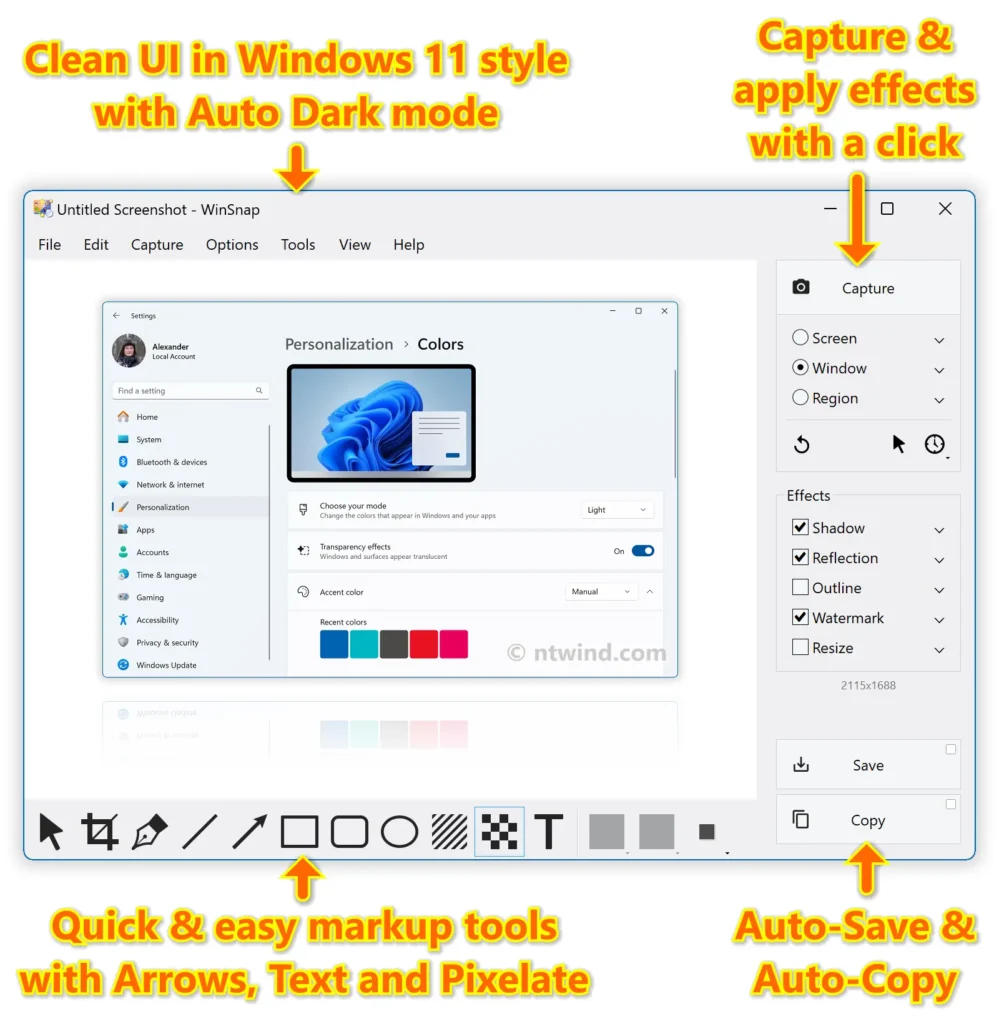Select the Pen drawing tool

tap(150, 831)
